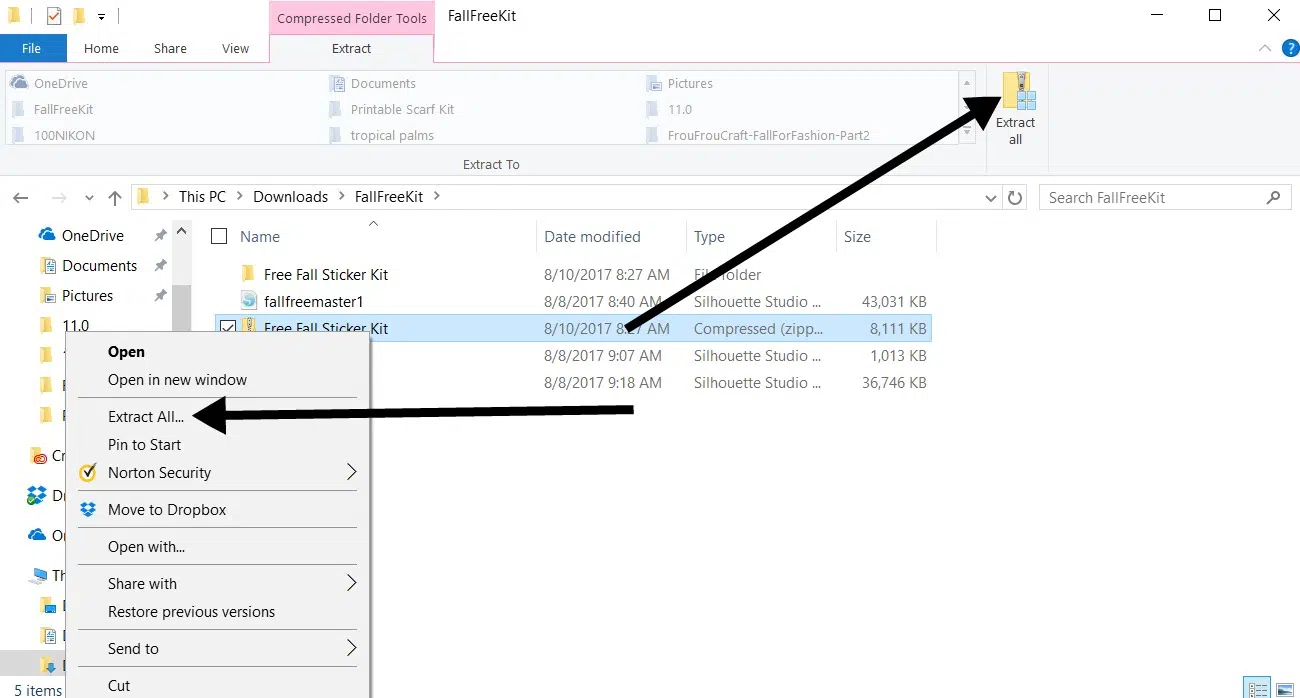
Task: Click the Back navigation arrow
Action: (x=21, y=198)
